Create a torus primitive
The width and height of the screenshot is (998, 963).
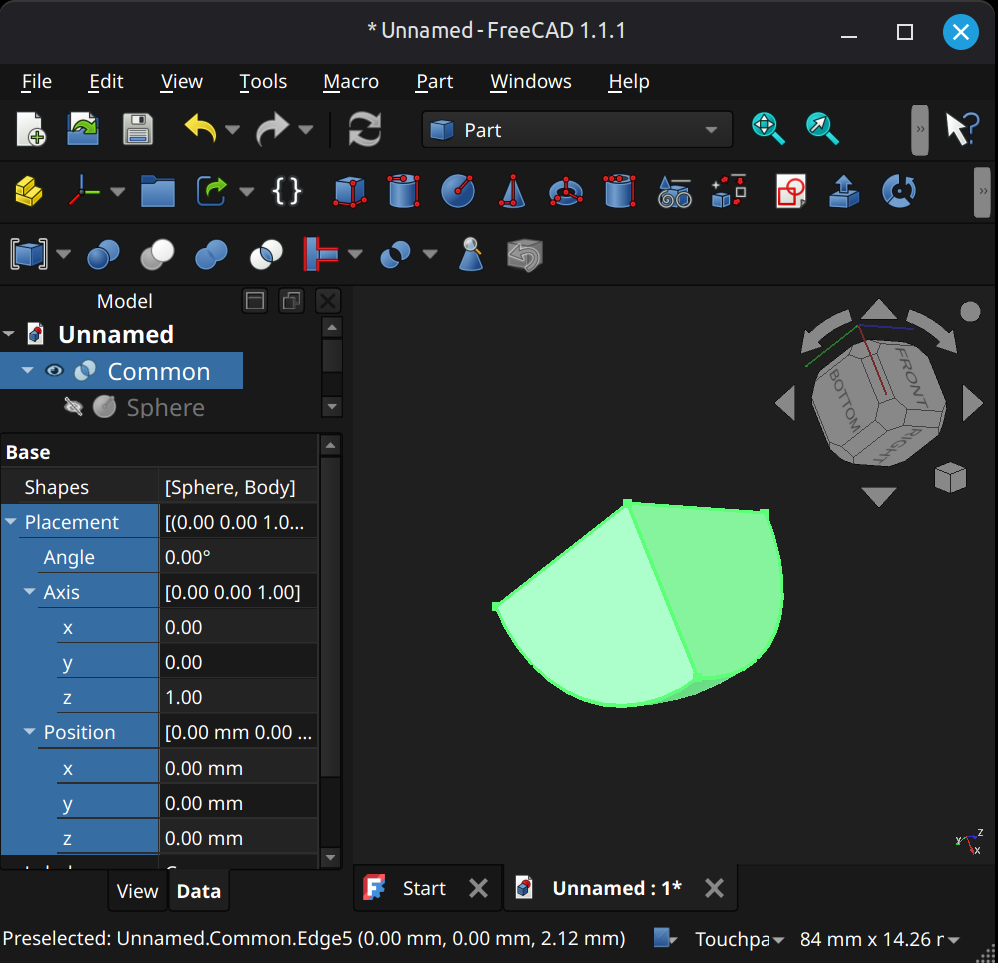(x=566, y=191)
